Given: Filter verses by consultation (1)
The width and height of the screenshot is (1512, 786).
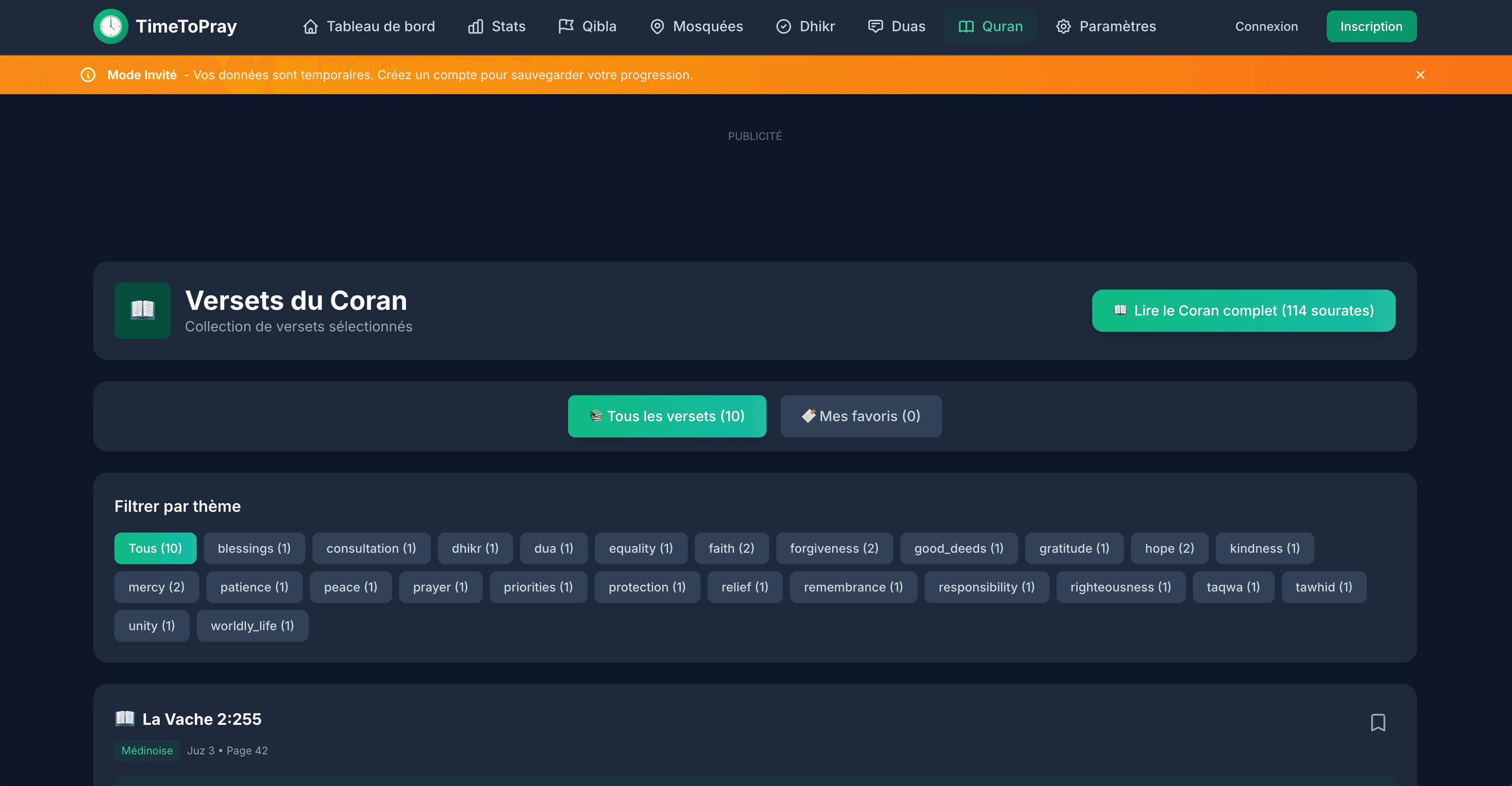Looking at the screenshot, I should [371, 548].
